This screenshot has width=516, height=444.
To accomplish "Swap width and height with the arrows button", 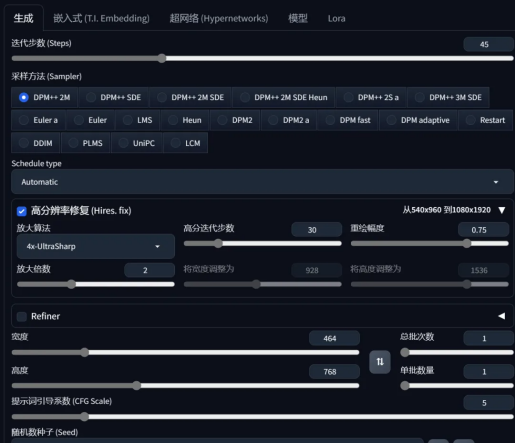I will click(380, 362).
